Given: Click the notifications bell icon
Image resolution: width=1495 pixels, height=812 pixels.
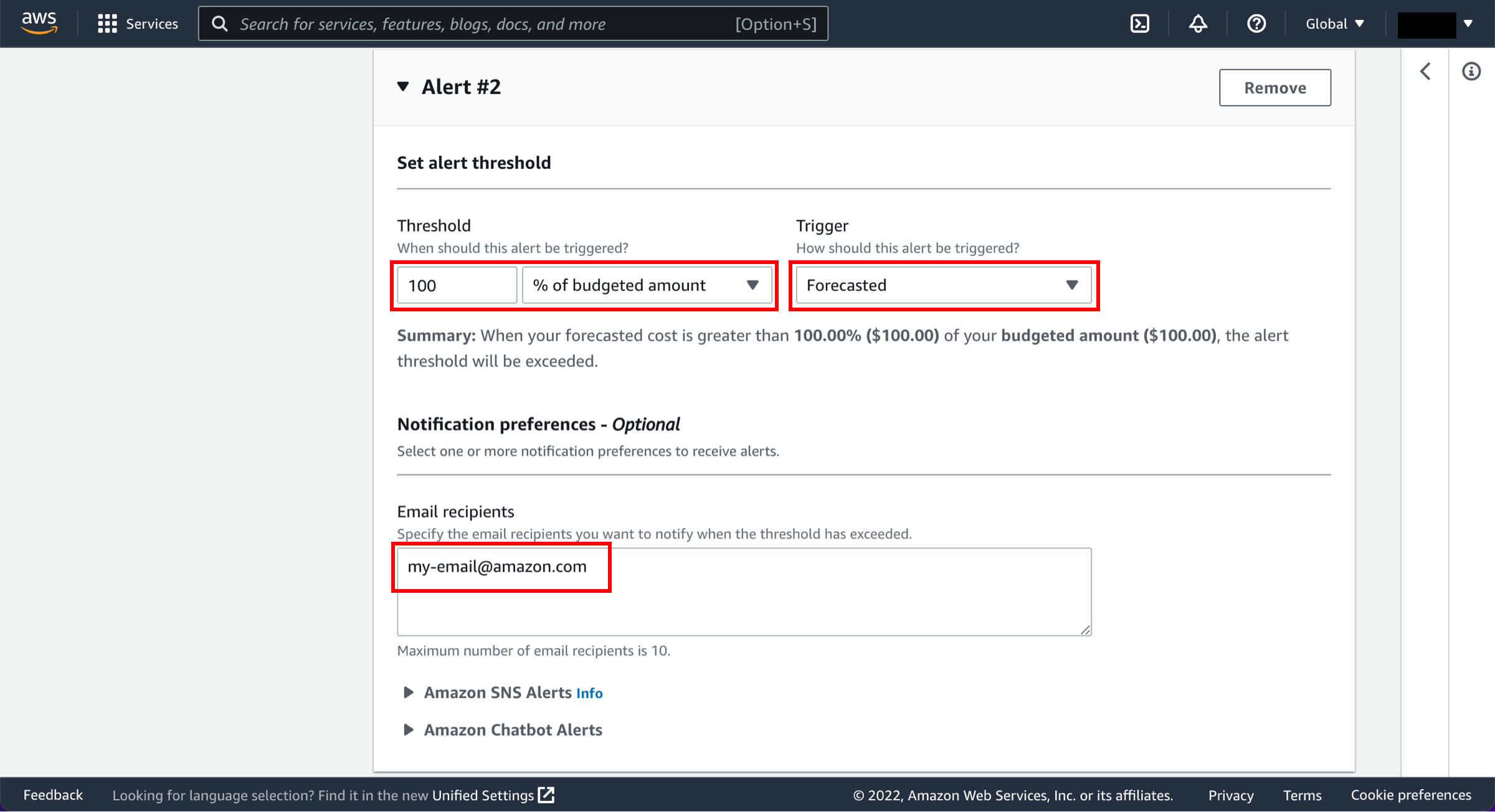Looking at the screenshot, I should pyautogui.click(x=1197, y=23).
